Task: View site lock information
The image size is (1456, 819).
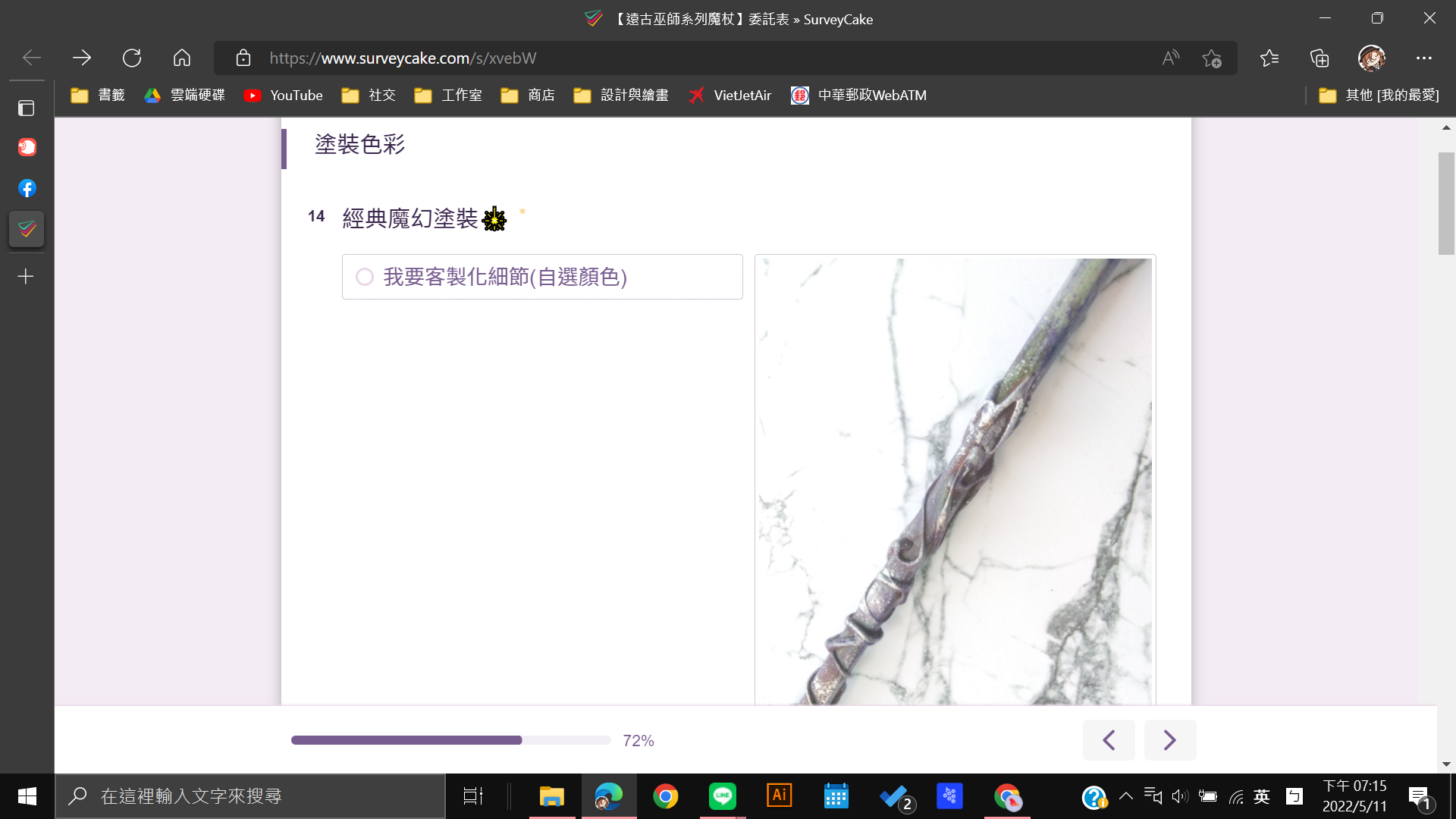Action: pyautogui.click(x=243, y=58)
